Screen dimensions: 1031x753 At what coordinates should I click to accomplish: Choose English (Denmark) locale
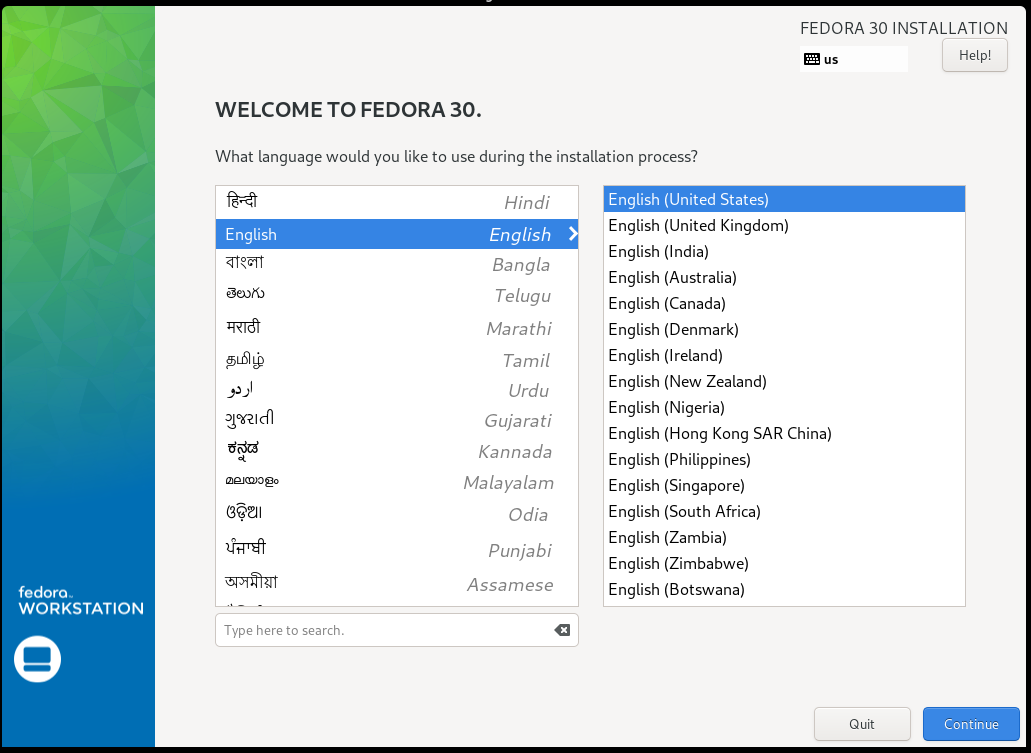(x=784, y=329)
